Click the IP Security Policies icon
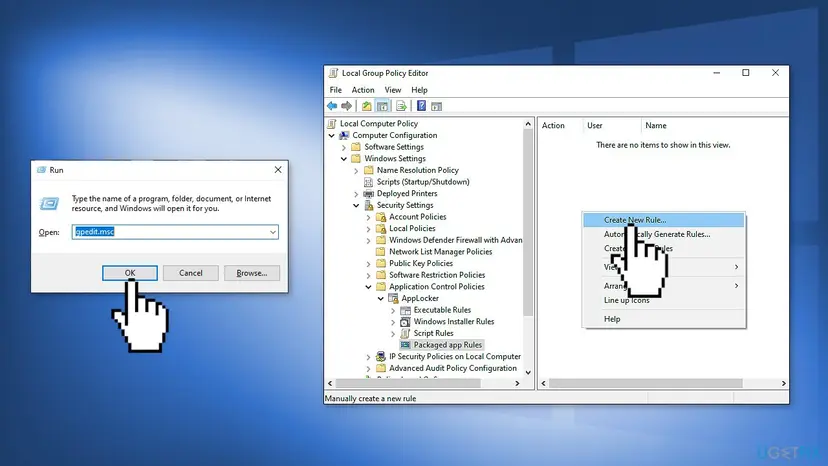This screenshot has width=828, height=466. [381, 356]
